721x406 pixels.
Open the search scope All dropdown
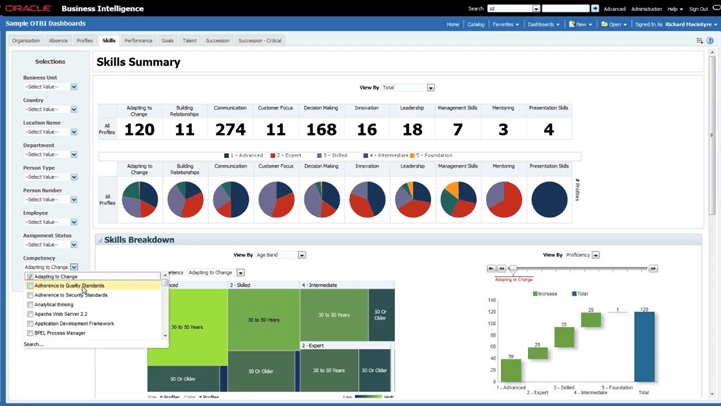(x=536, y=9)
